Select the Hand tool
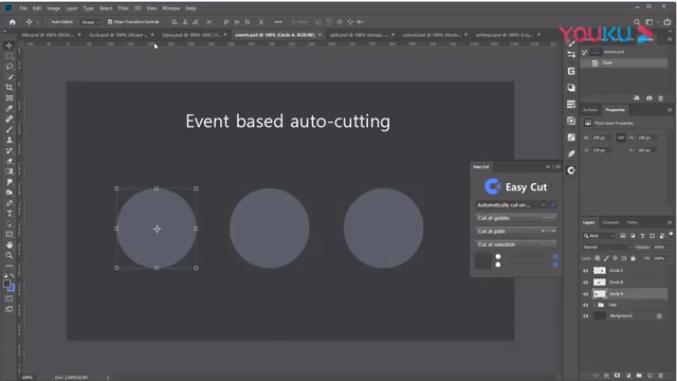The image size is (677, 381). 9,245
